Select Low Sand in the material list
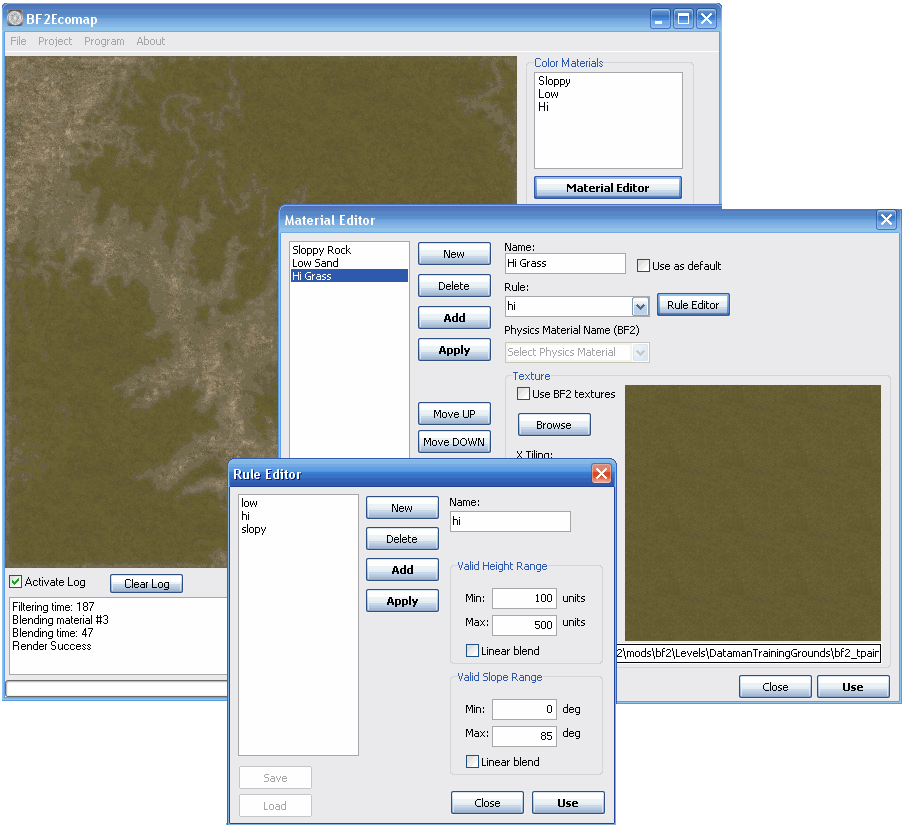 pyautogui.click(x=315, y=263)
